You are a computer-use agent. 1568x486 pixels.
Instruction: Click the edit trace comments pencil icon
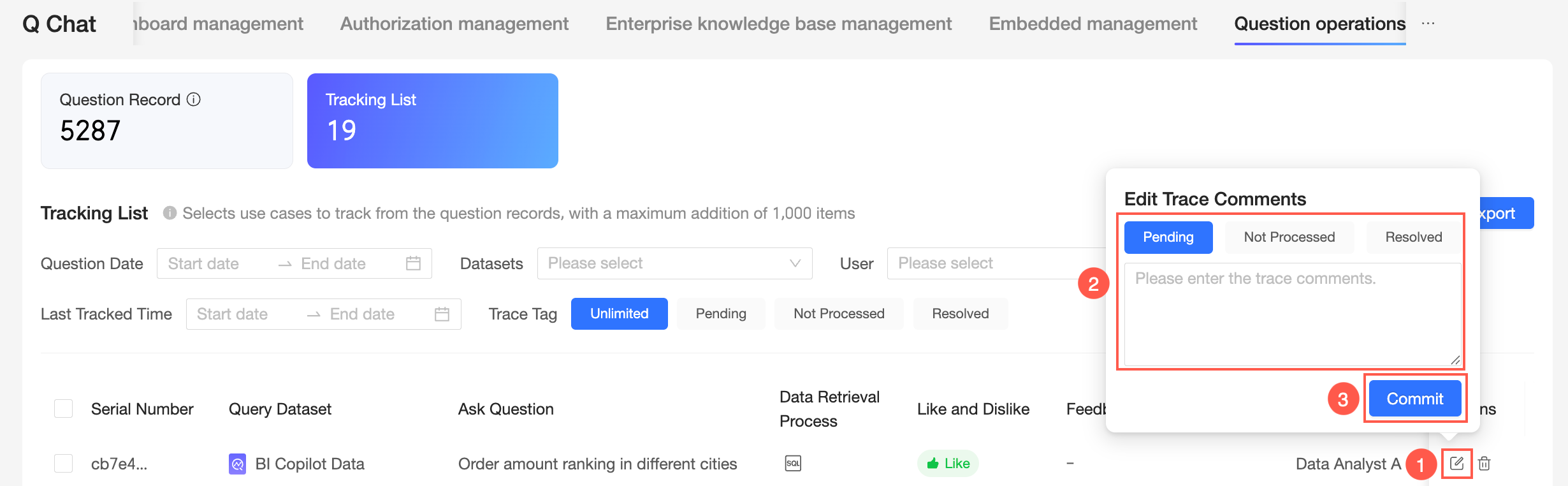(1456, 464)
